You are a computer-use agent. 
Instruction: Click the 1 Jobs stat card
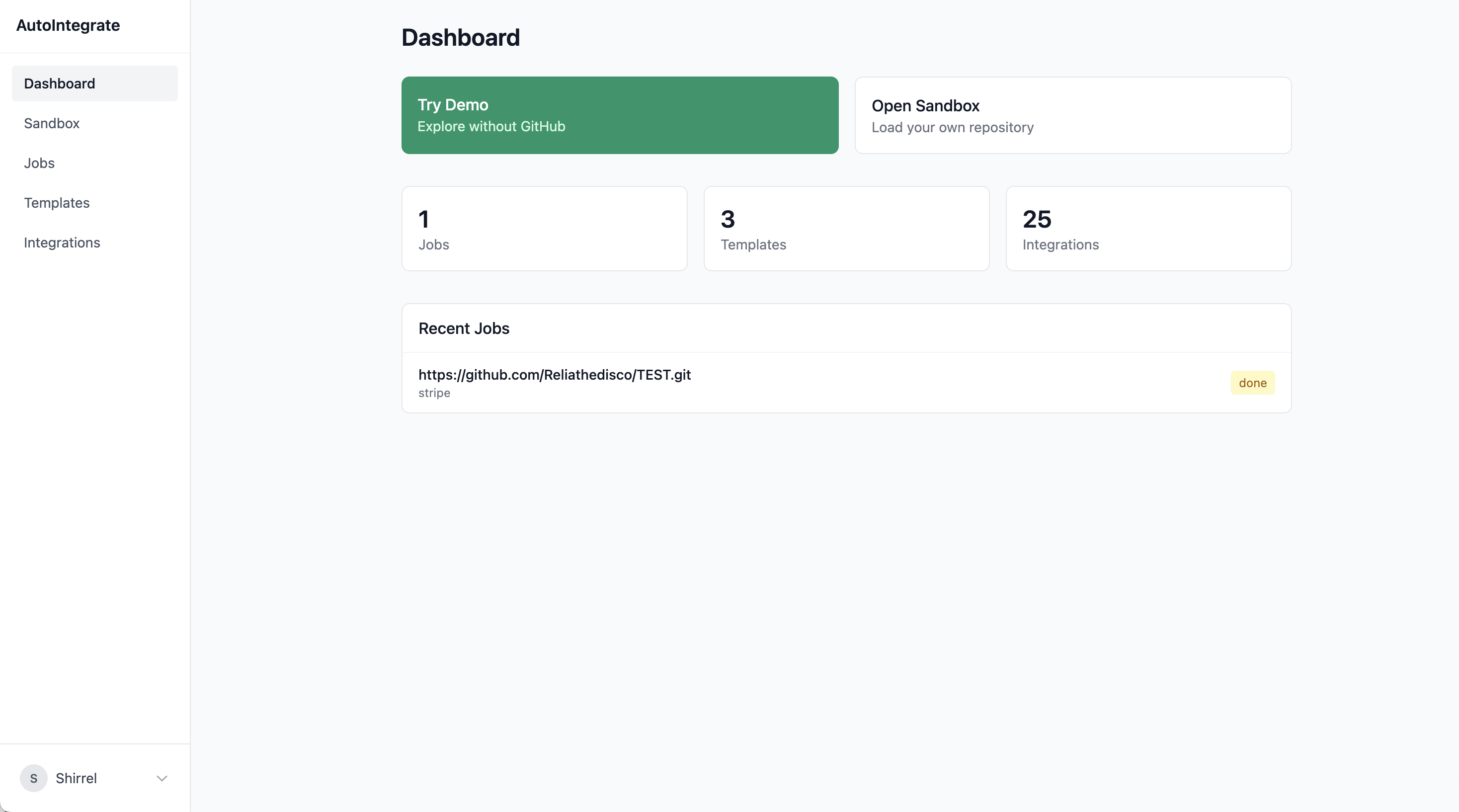[544, 228]
